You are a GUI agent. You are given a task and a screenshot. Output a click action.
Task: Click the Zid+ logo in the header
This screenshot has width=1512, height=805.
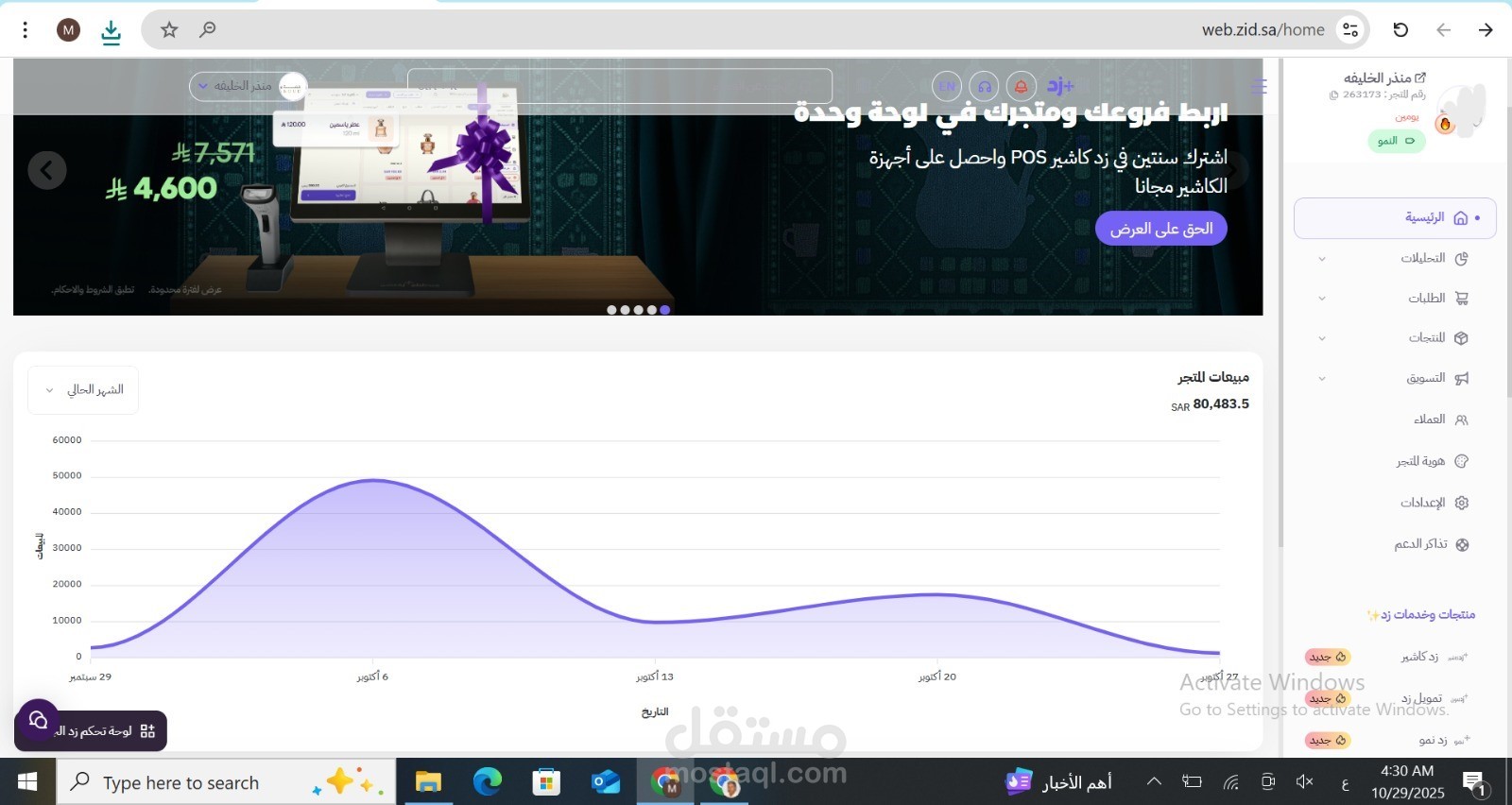pyautogui.click(x=1060, y=86)
